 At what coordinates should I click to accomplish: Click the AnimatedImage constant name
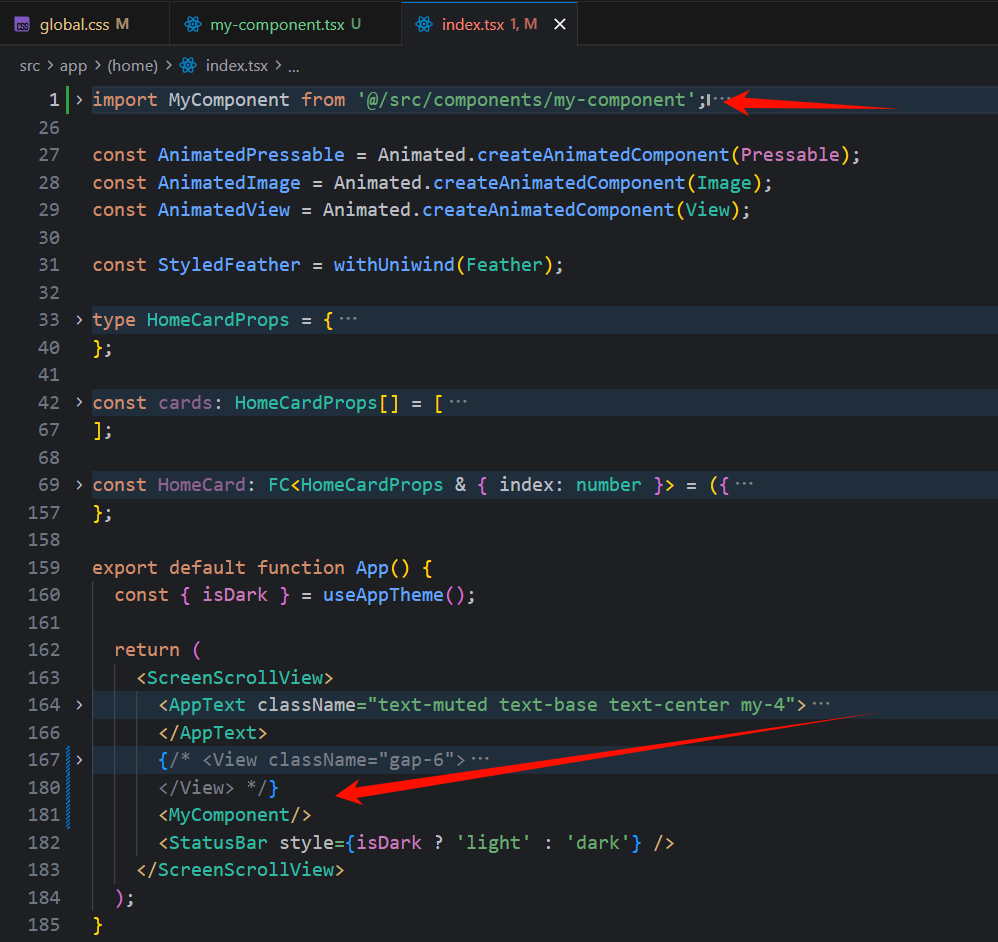coord(229,183)
